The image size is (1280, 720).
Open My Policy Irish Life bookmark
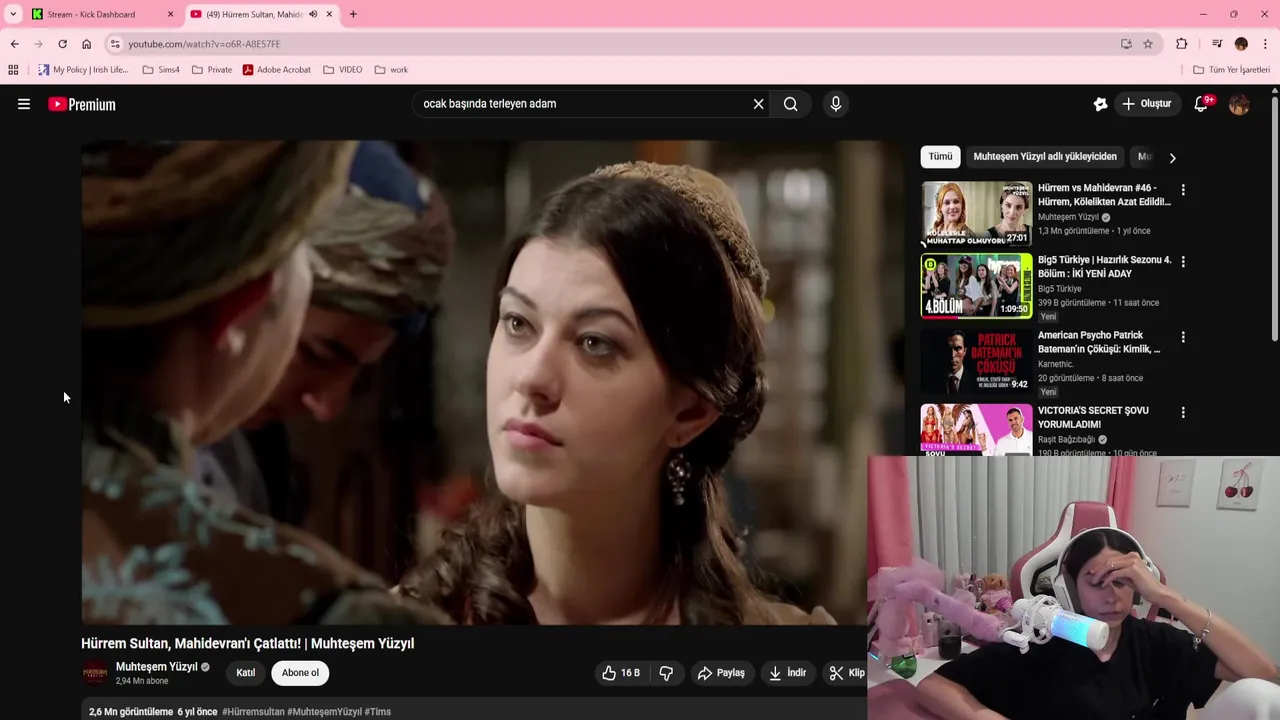pyautogui.click(x=84, y=70)
